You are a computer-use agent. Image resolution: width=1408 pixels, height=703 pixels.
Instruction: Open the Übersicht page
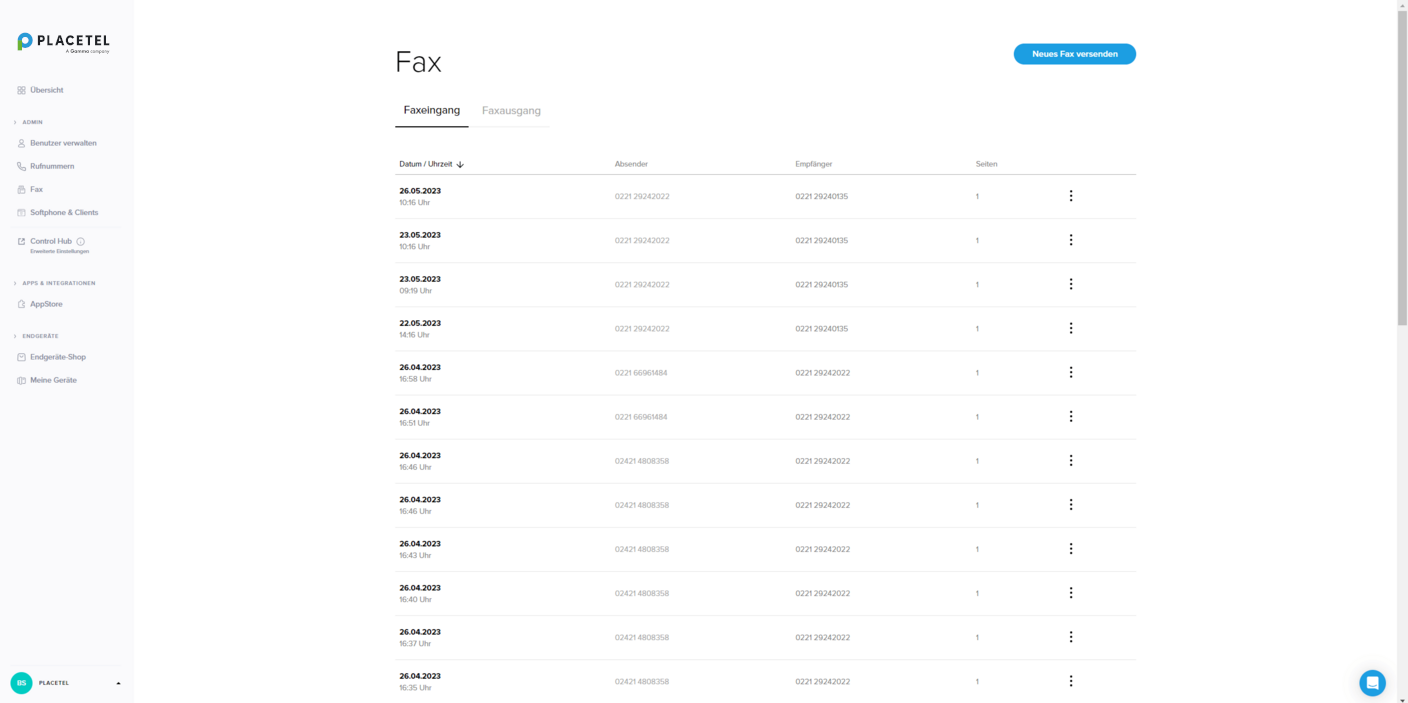(x=47, y=90)
